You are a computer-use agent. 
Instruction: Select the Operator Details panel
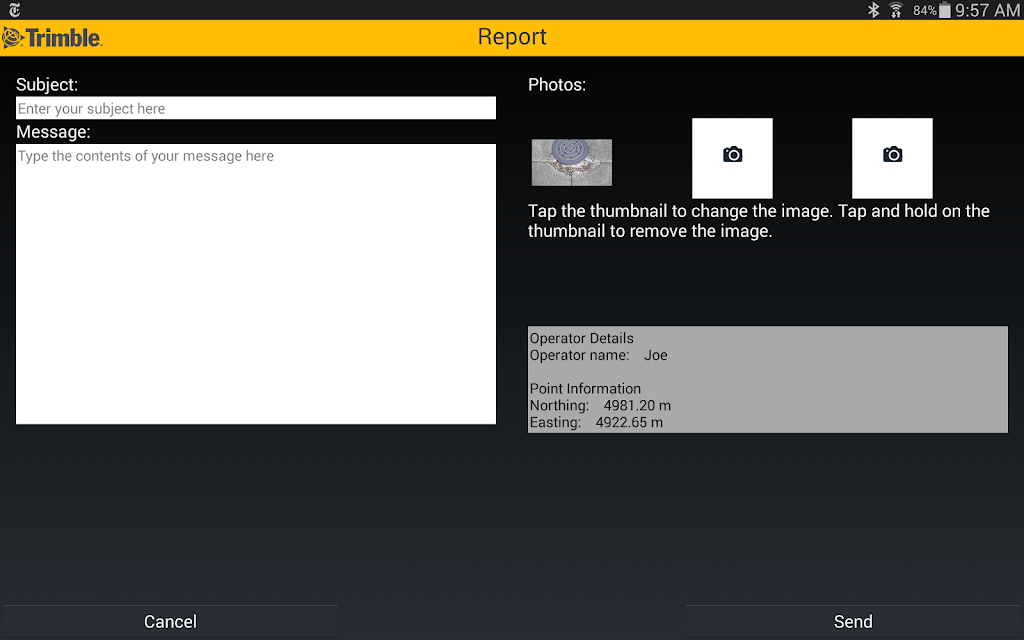tap(768, 379)
